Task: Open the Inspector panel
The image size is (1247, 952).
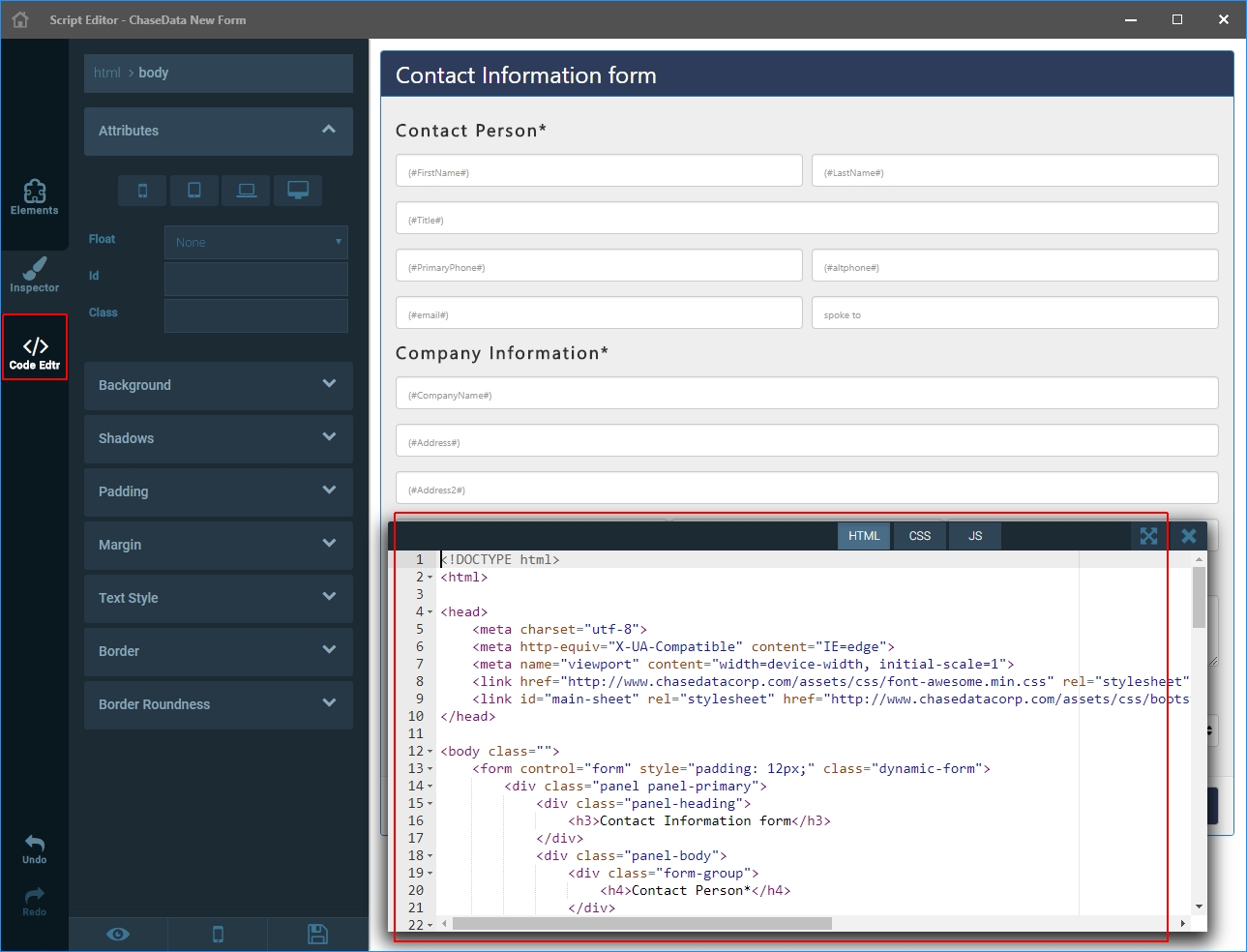Action: (x=35, y=275)
